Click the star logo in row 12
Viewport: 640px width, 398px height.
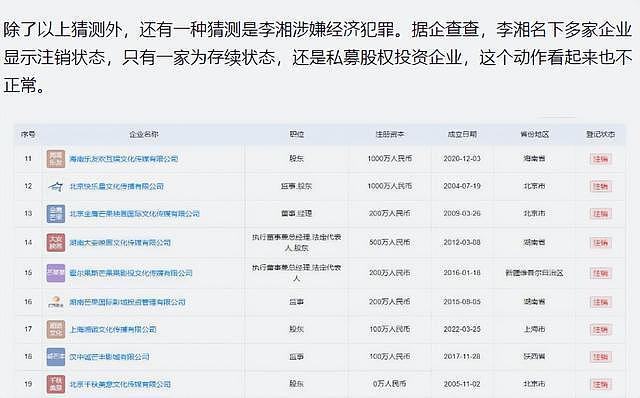[x=56, y=187]
